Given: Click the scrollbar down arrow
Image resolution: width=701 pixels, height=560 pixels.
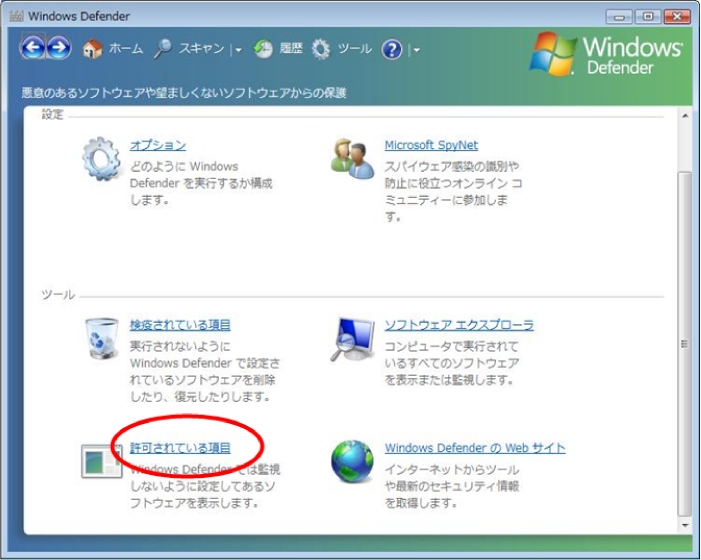Looking at the screenshot, I should click(x=684, y=524).
